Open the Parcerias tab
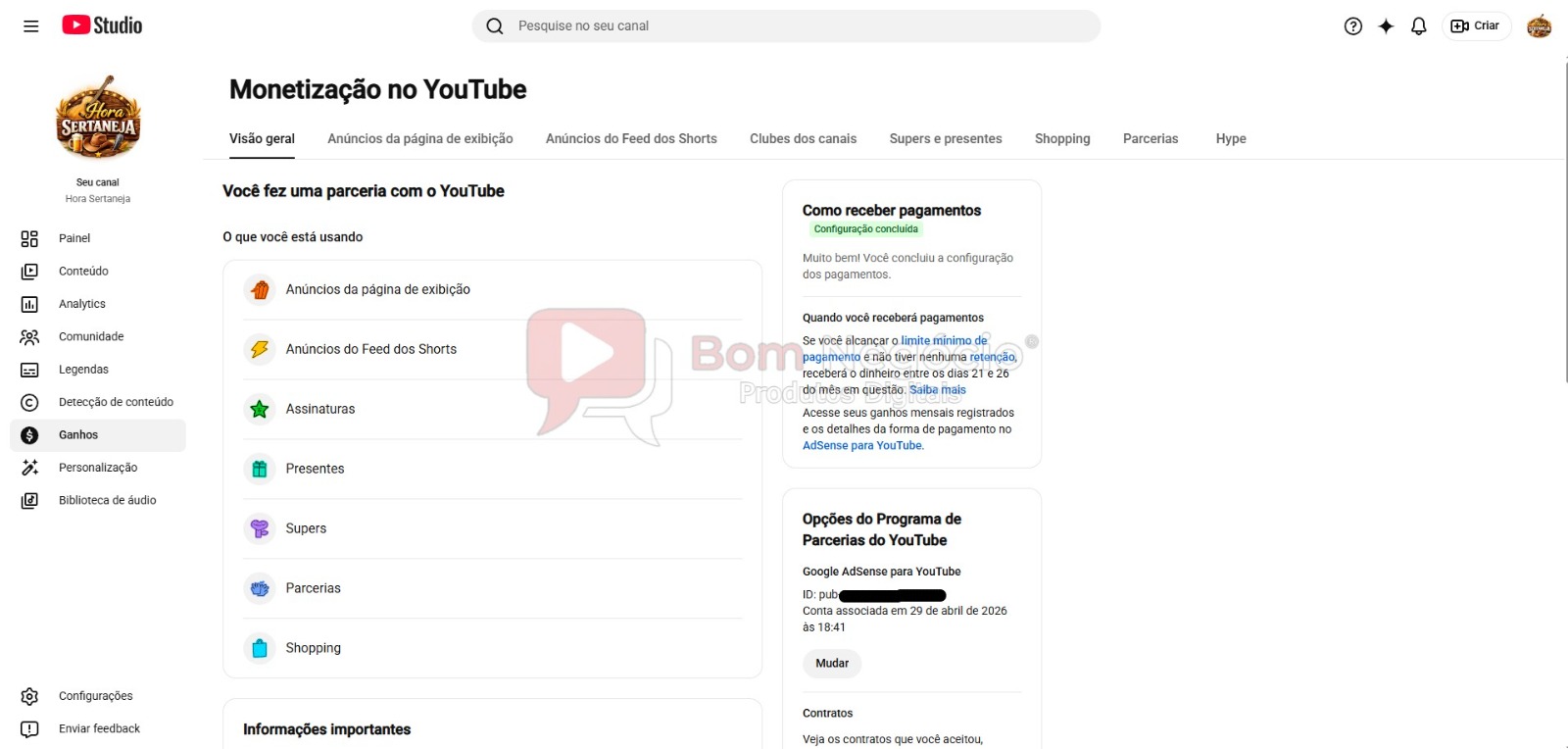 click(1151, 138)
